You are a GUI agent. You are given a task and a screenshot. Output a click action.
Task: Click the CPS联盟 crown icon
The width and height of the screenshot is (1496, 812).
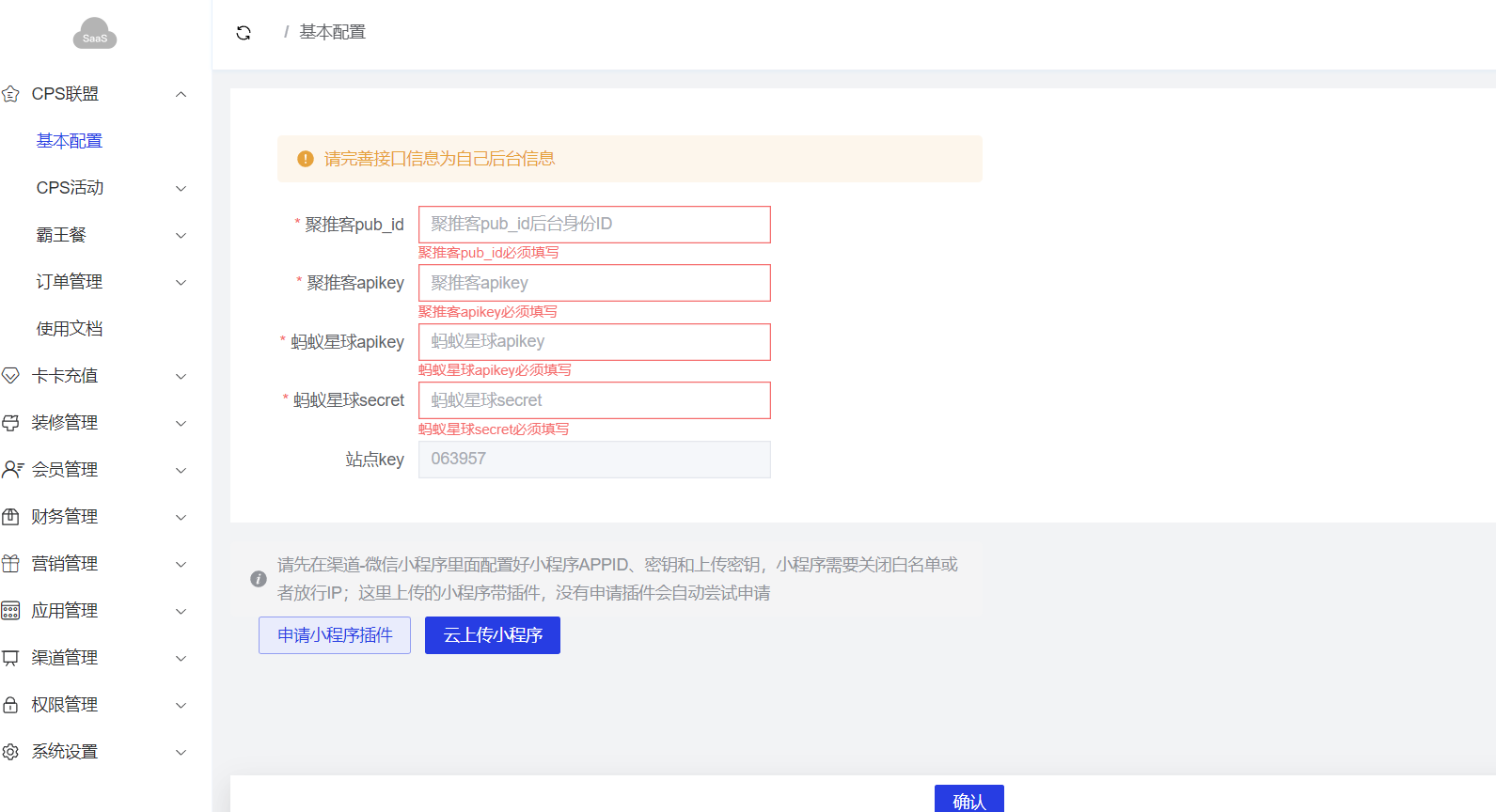click(10, 94)
